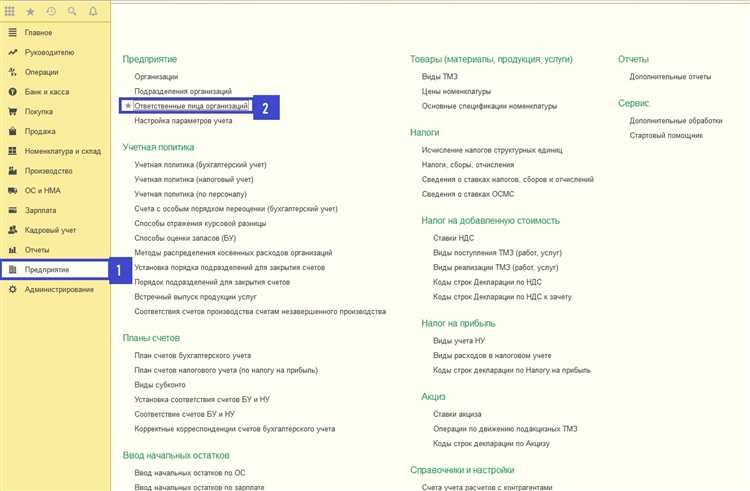Open Дополнительные отчеты link

pos(670,76)
